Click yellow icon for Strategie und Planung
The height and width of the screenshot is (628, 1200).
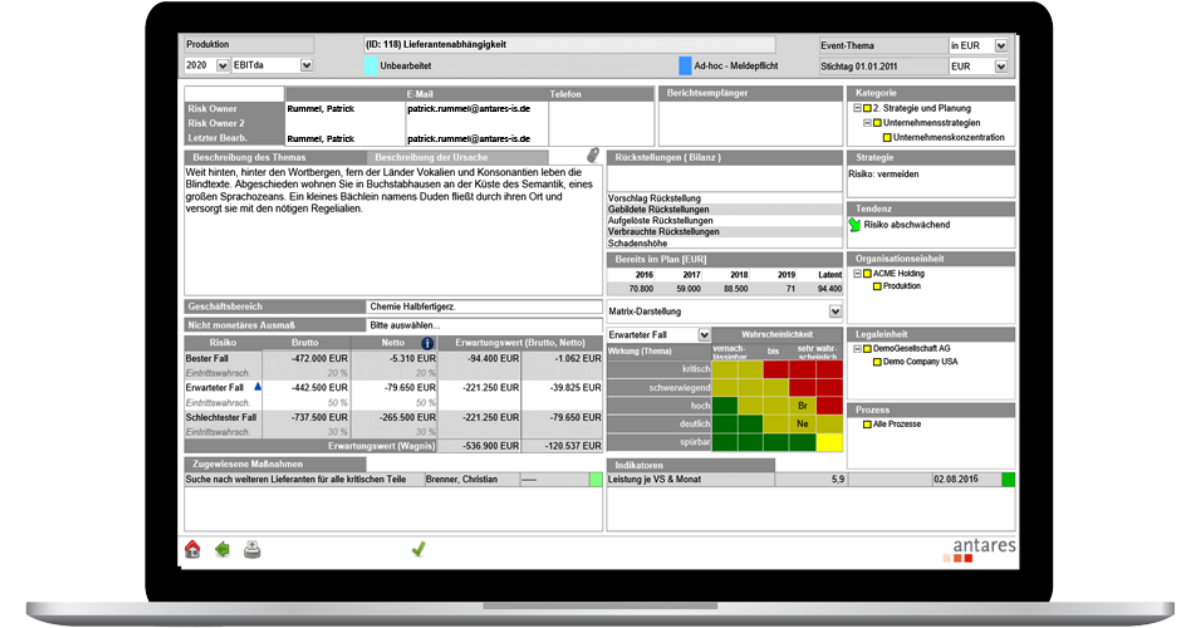[x=868, y=108]
